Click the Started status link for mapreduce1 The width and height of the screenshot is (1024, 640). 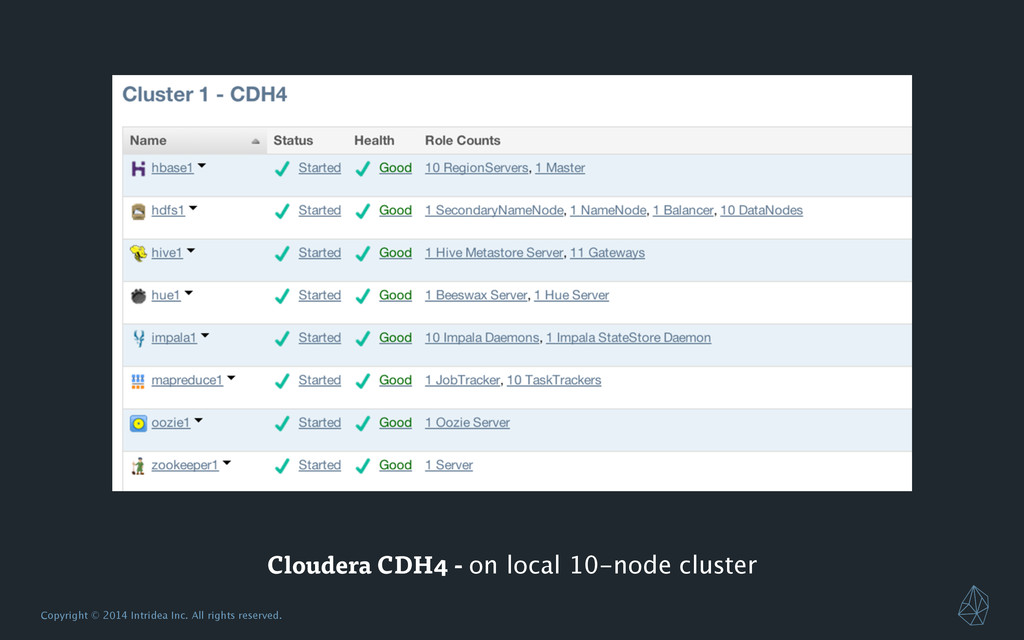(319, 380)
